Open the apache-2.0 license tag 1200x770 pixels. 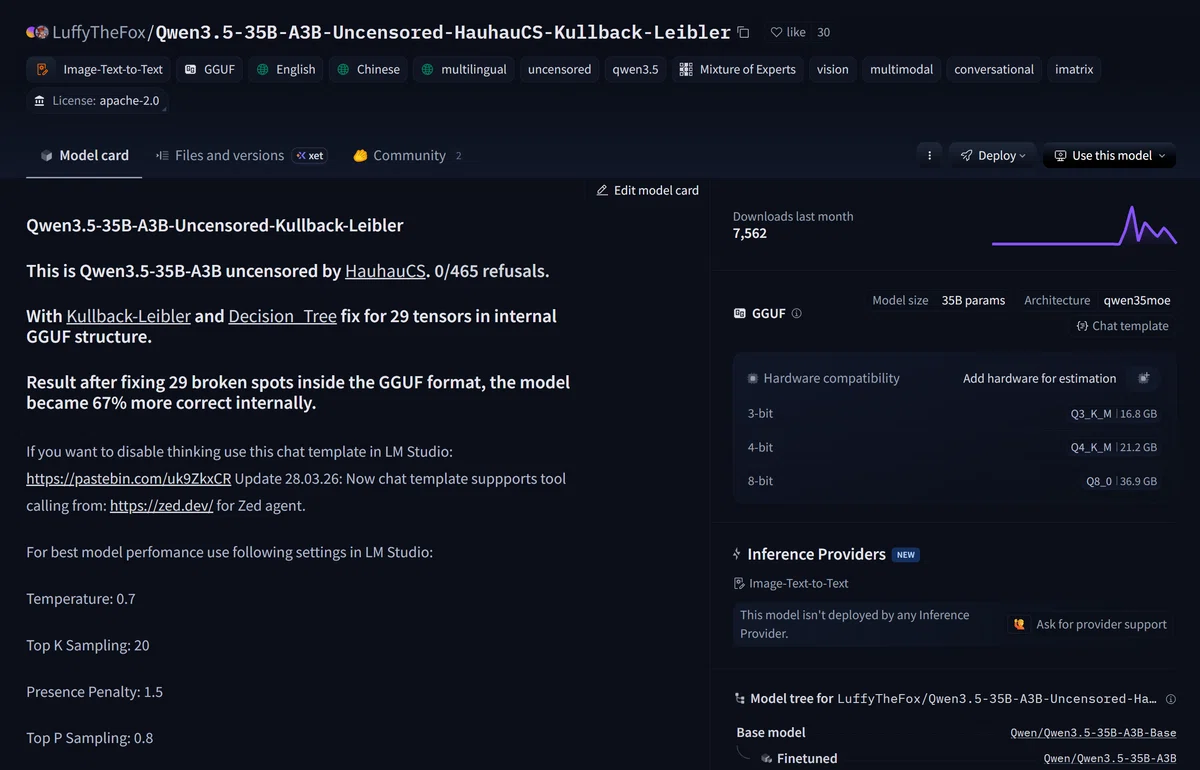coord(97,101)
